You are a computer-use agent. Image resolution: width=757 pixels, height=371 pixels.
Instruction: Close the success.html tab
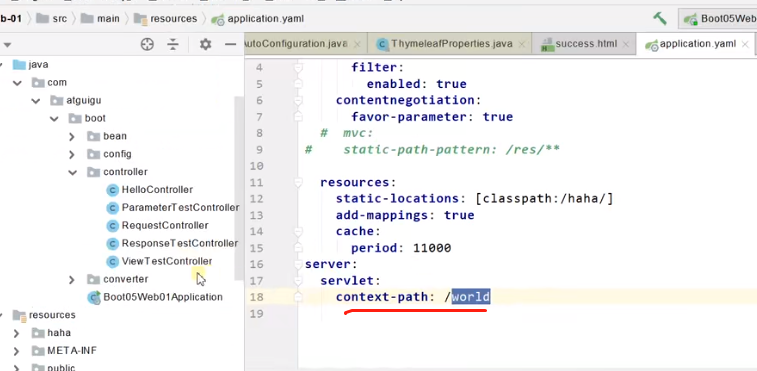[626, 44]
